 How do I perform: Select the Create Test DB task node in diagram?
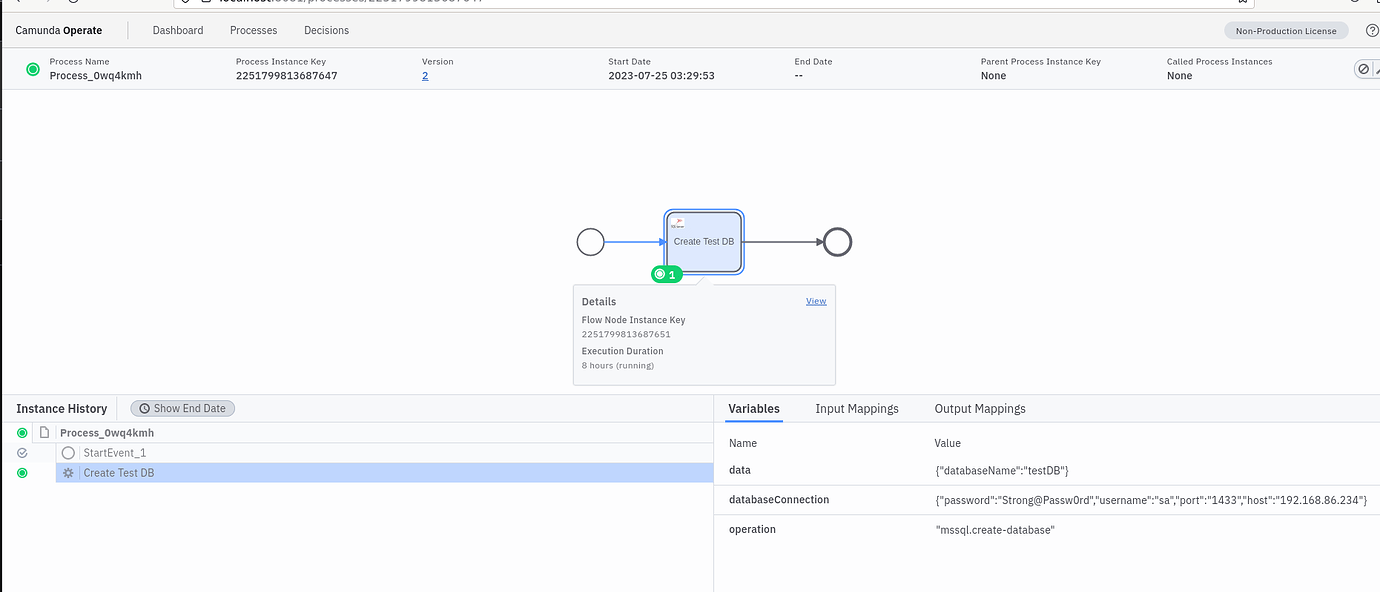[703, 241]
